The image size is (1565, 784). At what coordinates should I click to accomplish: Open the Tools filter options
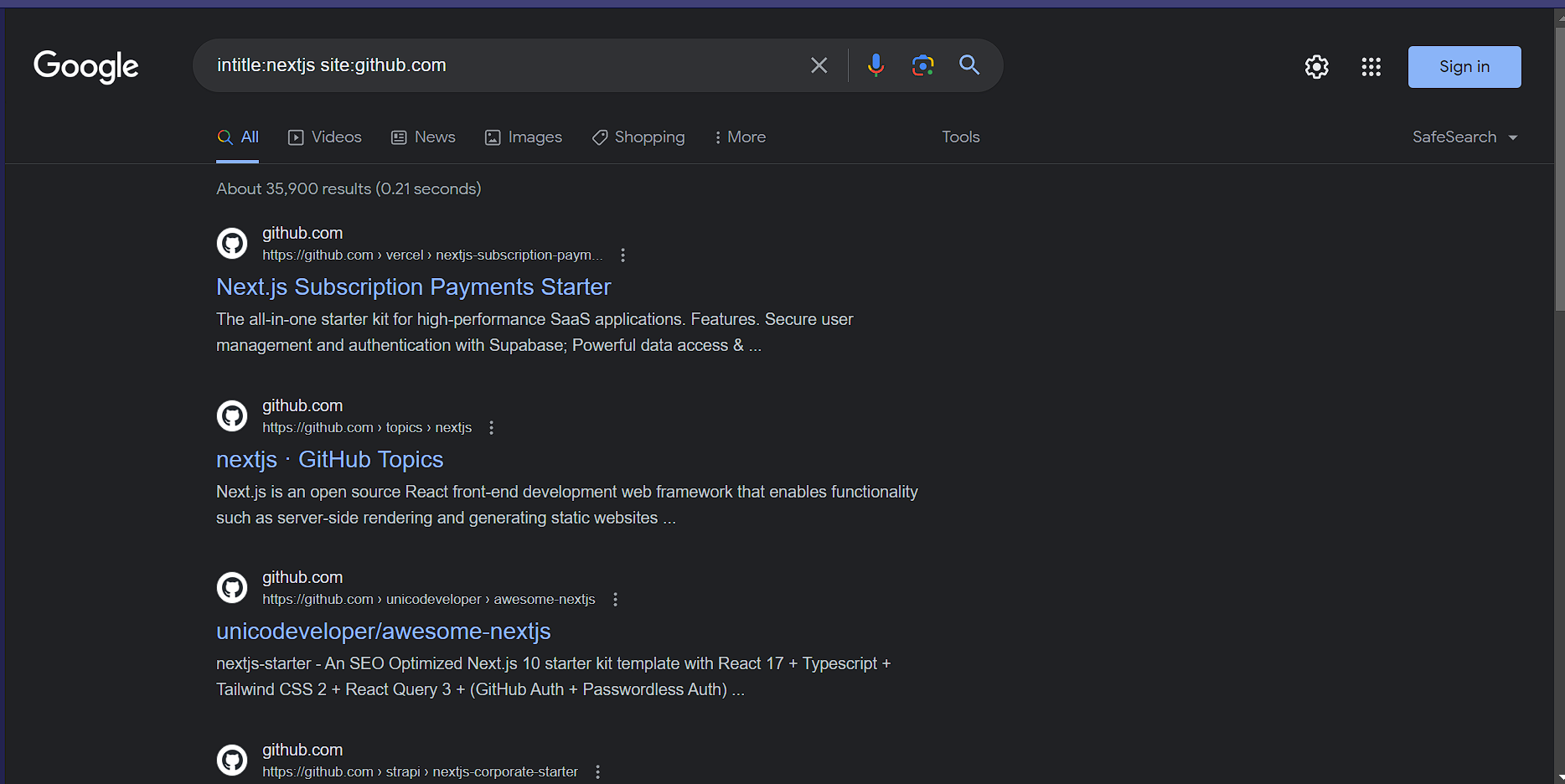pyautogui.click(x=960, y=137)
